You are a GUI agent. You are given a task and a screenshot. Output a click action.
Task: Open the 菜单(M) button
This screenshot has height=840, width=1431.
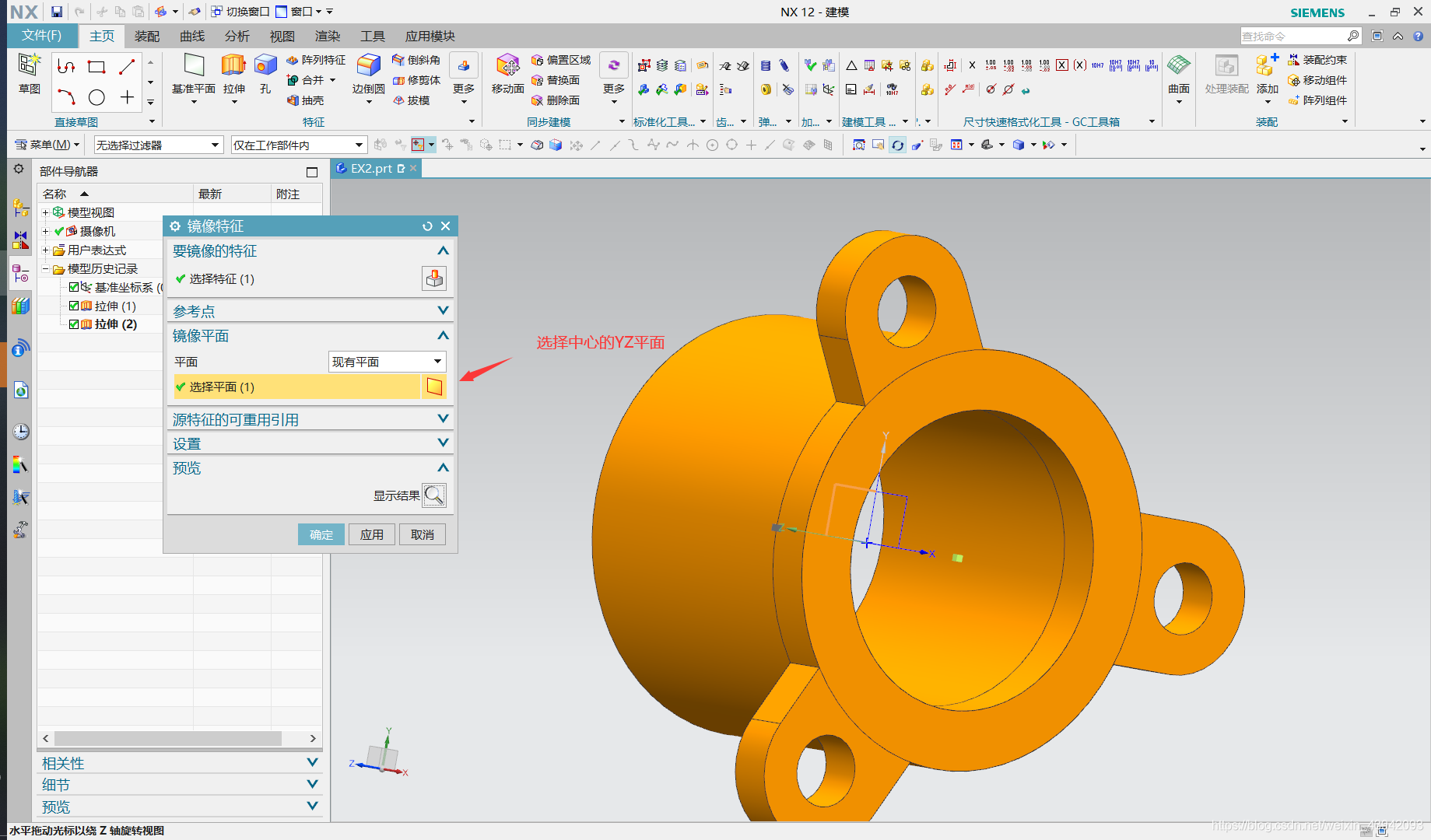(x=47, y=145)
